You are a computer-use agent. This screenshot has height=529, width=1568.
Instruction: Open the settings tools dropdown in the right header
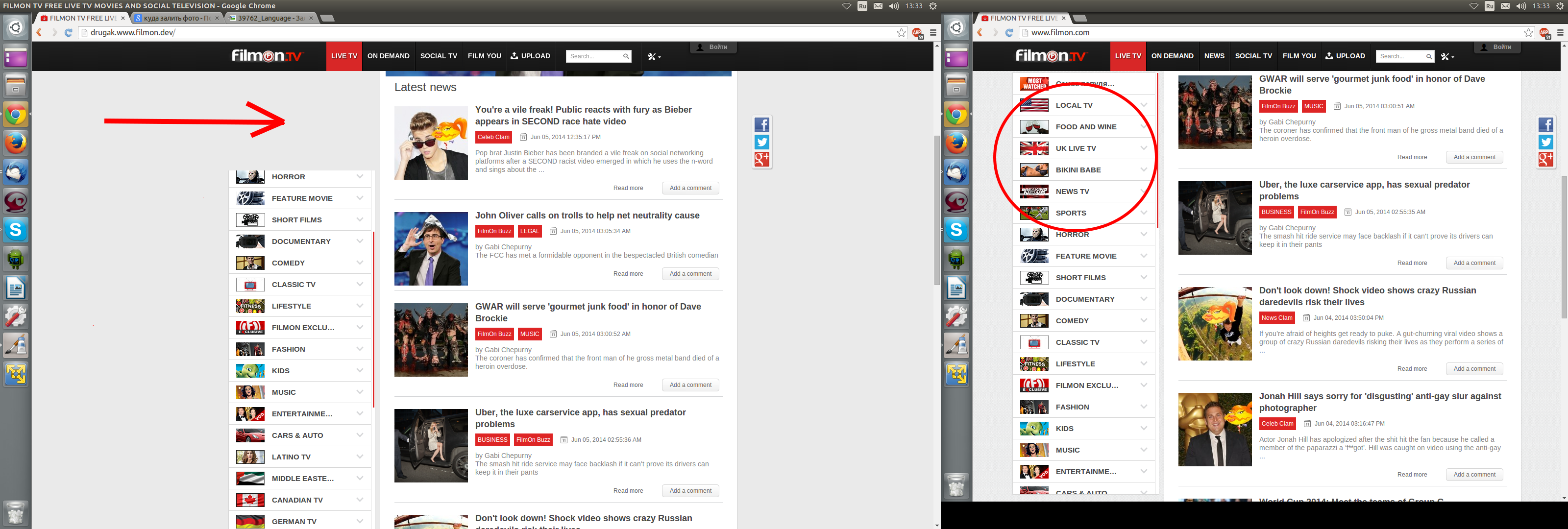(x=1447, y=57)
